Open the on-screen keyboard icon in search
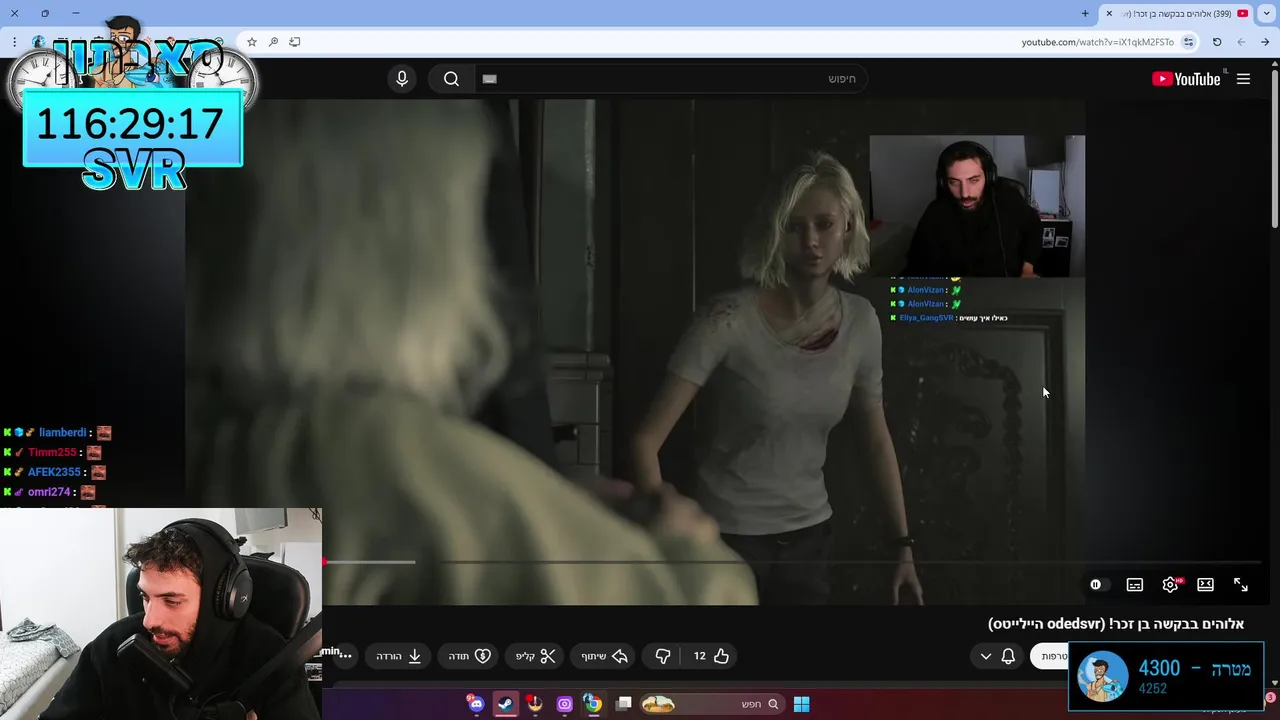Image resolution: width=1280 pixels, height=720 pixels. click(x=489, y=79)
